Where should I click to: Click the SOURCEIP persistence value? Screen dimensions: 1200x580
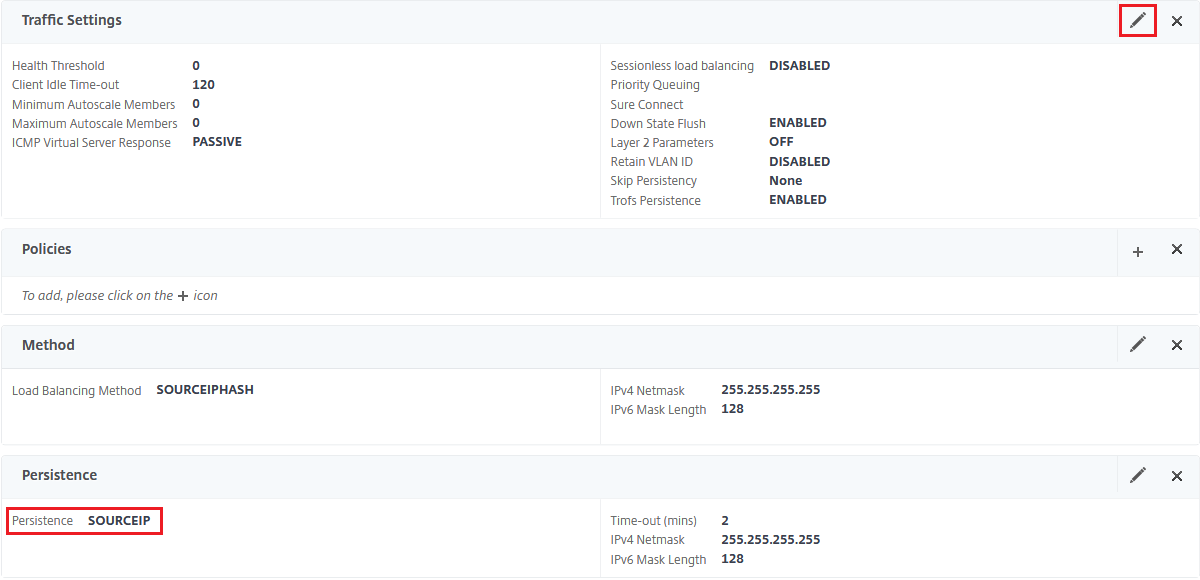119,521
